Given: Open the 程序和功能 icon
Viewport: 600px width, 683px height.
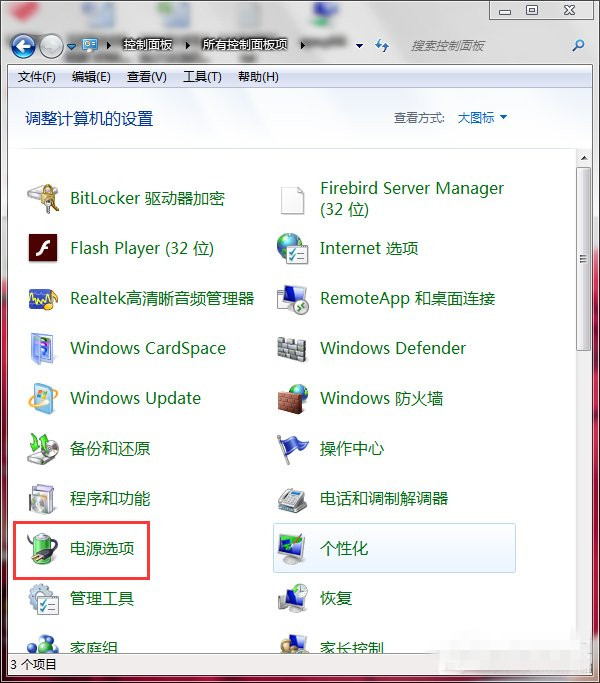Looking at the screenshot, I should (x=43, y=498).
